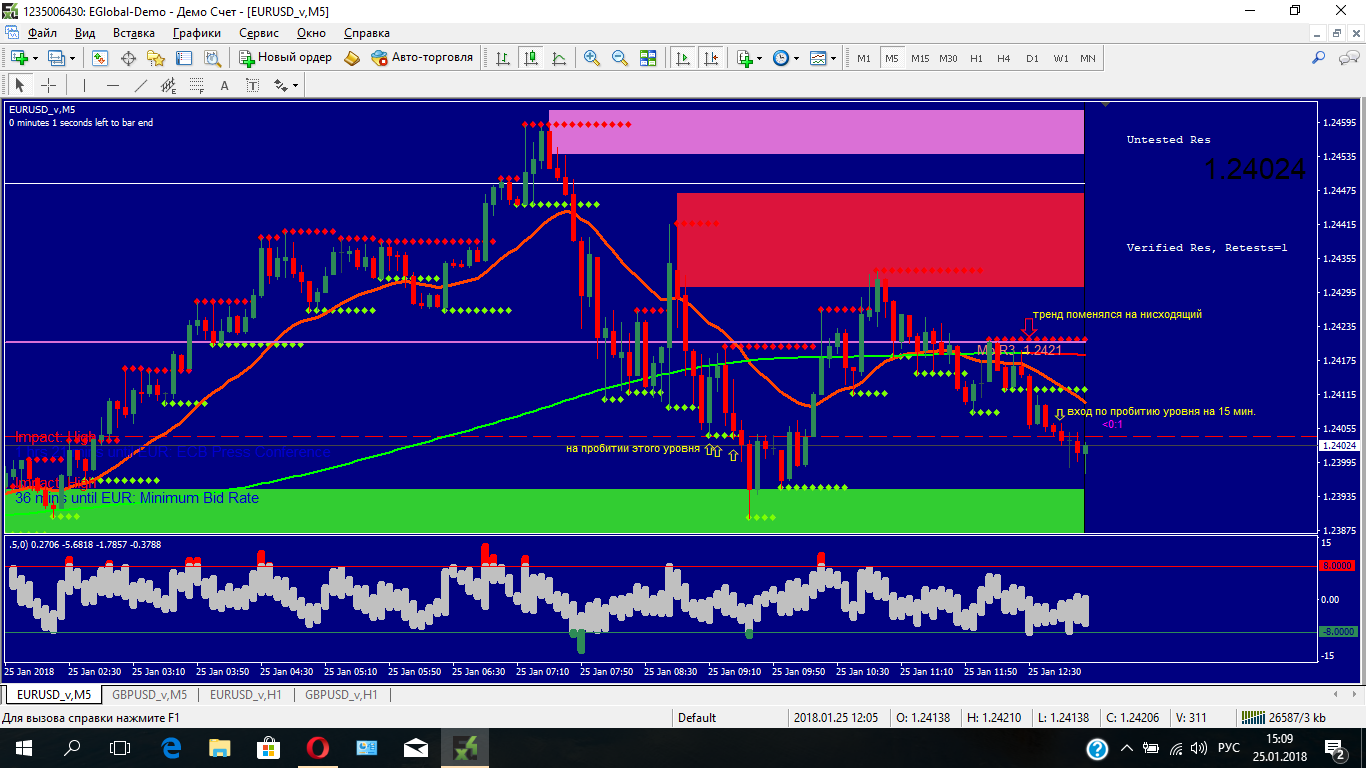Image resolution: width=1366 pixels, height=768 pixels.
Task: Zoom out of the chart
Action: [x=620, y=58]
